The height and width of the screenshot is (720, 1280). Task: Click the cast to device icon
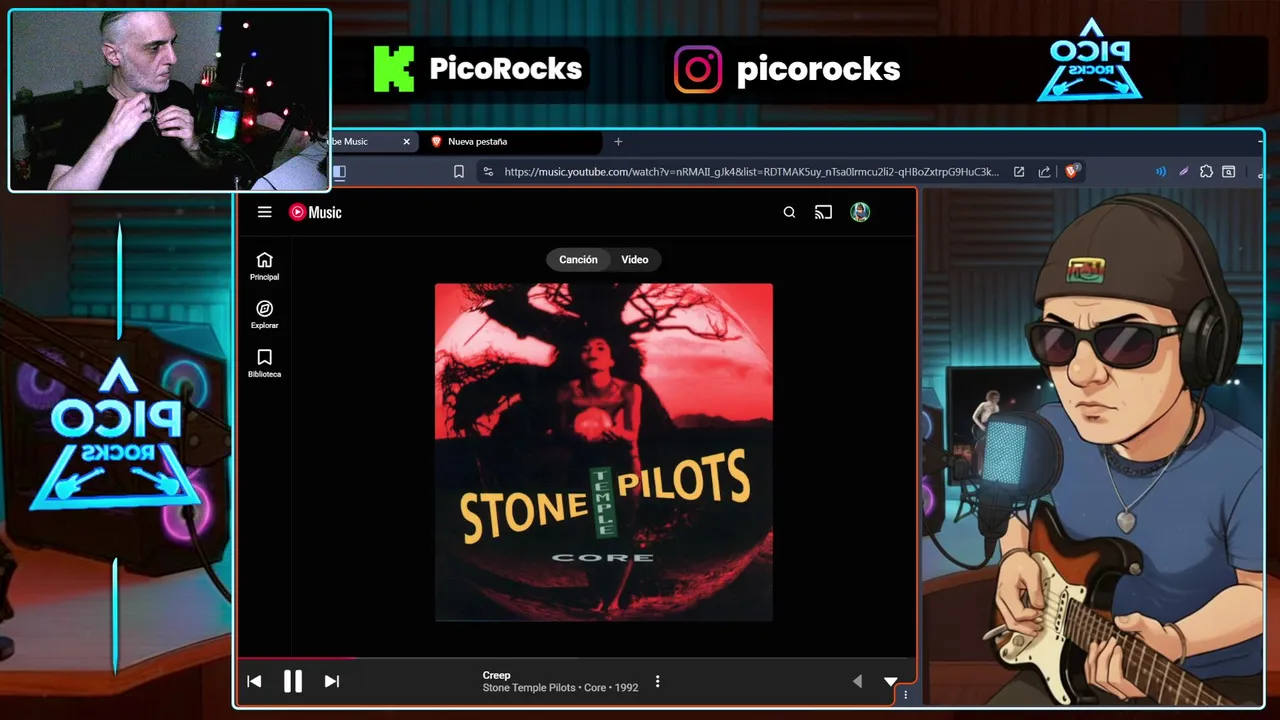tap(823, 212)
